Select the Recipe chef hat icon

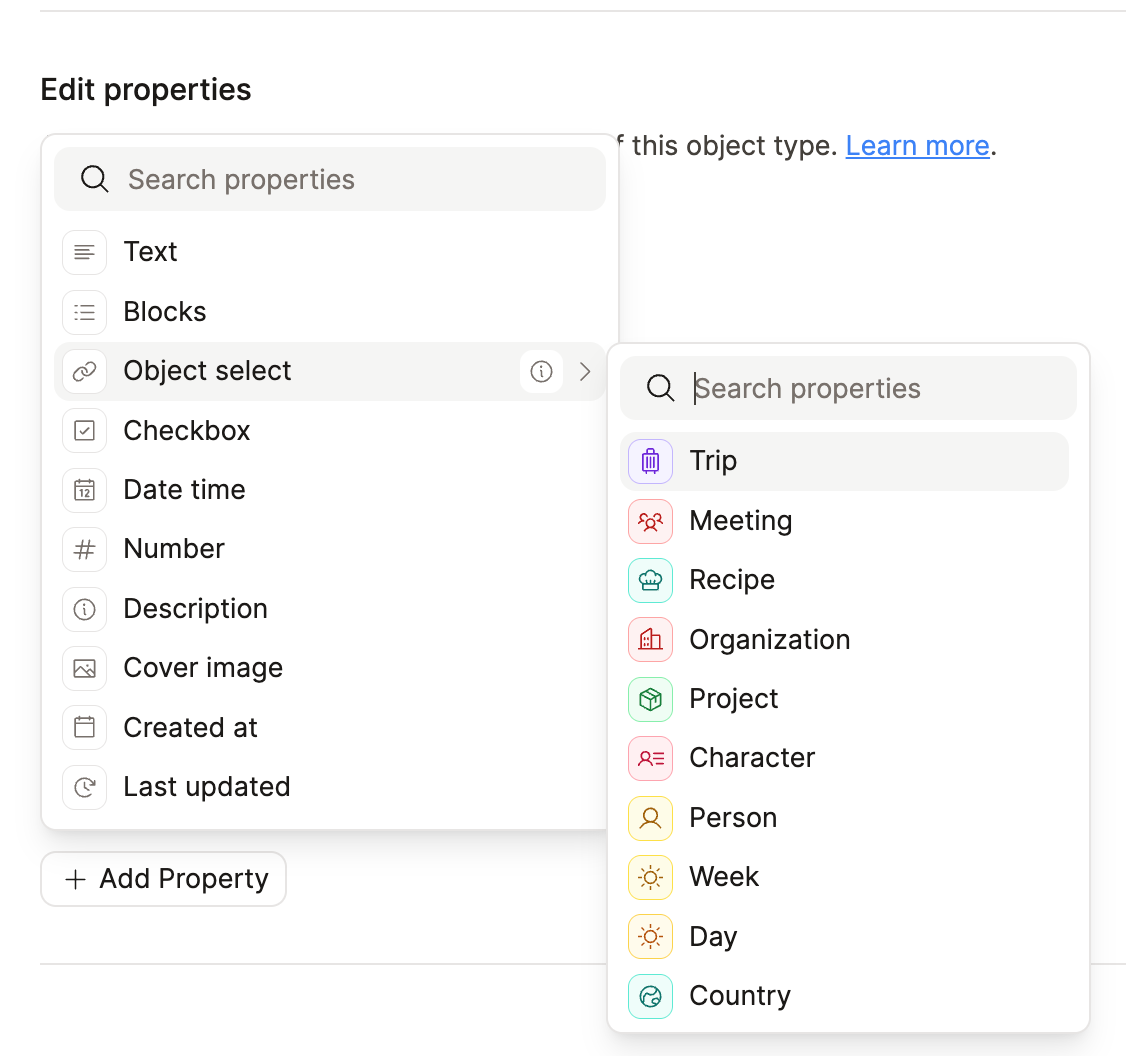pyautogui.click(x=650, y=580)
